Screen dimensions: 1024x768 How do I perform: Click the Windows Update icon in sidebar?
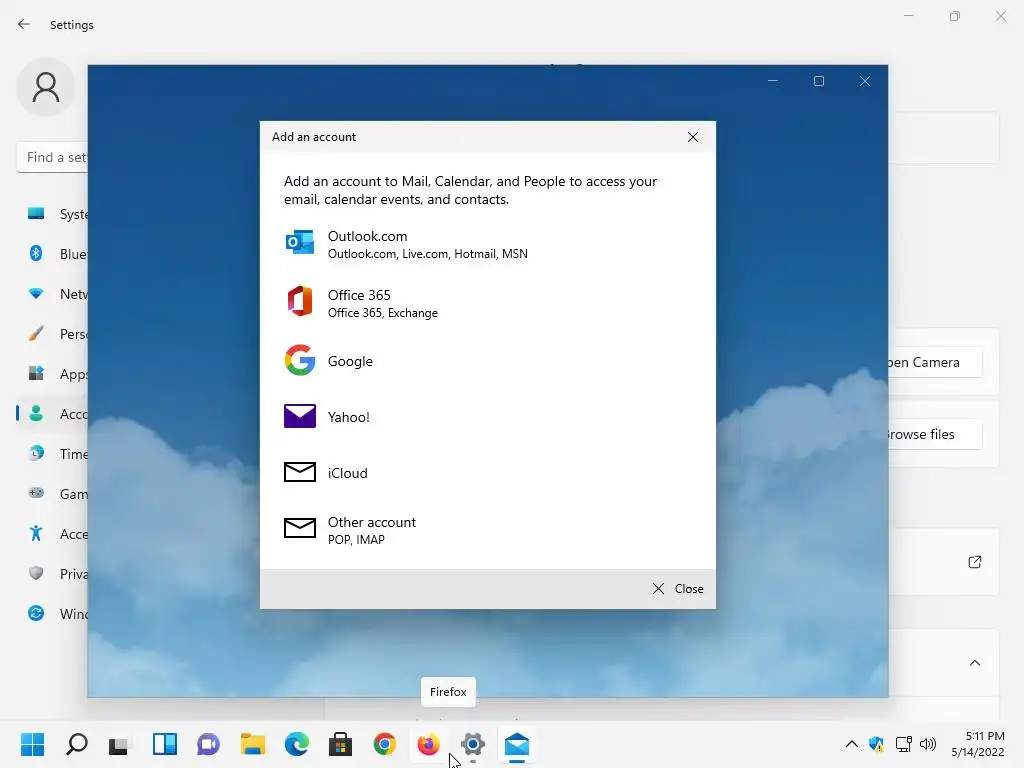(36, 613)
